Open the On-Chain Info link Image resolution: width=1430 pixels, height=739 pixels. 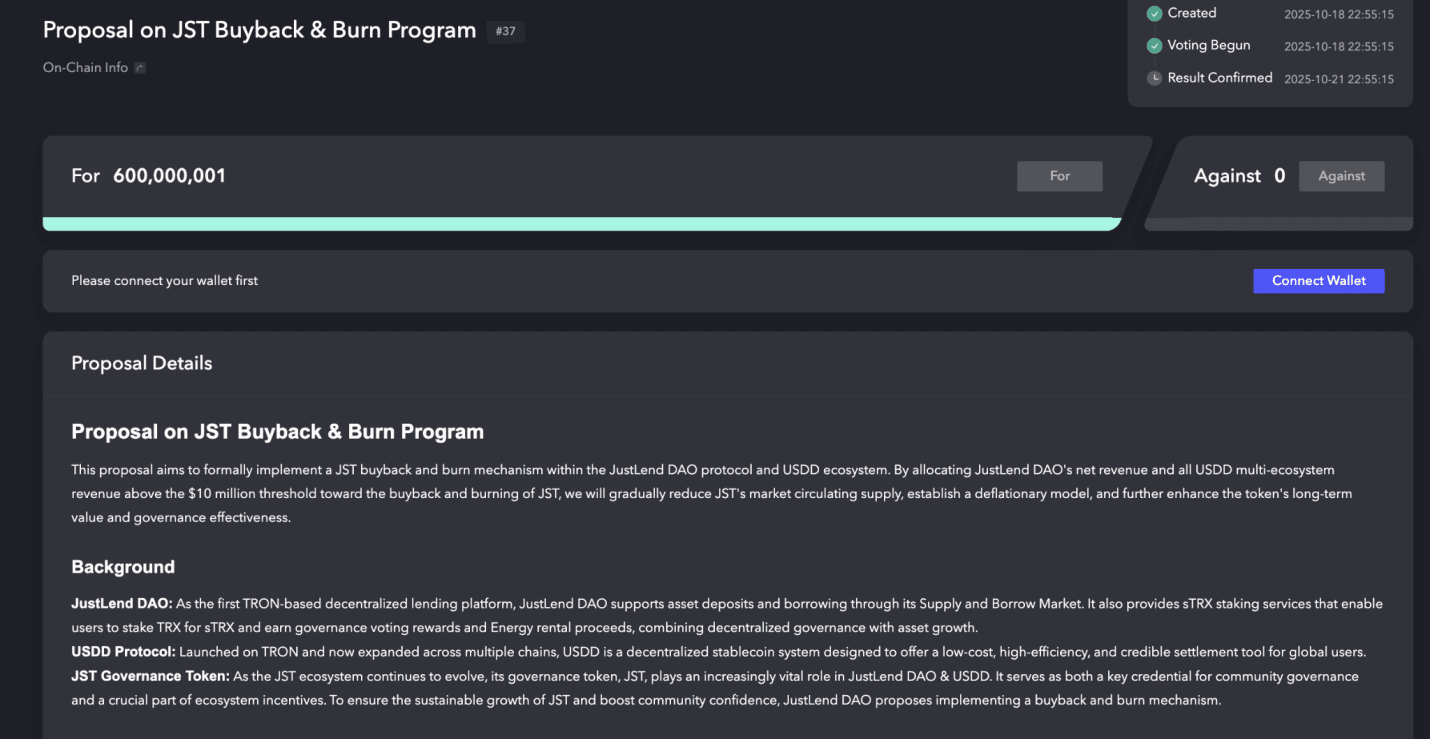click(x=85, y=68)
